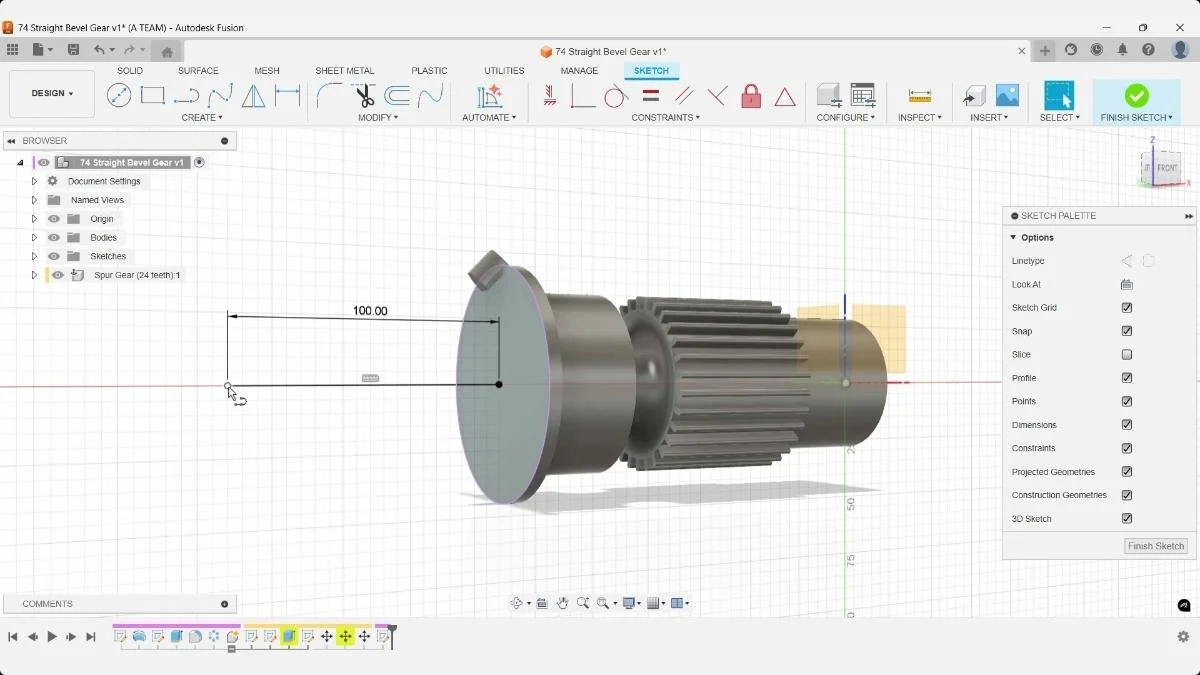Screen dimensions: 1200x675
Task: Select the Mirror sketch tool
Action: click(254, 96)
